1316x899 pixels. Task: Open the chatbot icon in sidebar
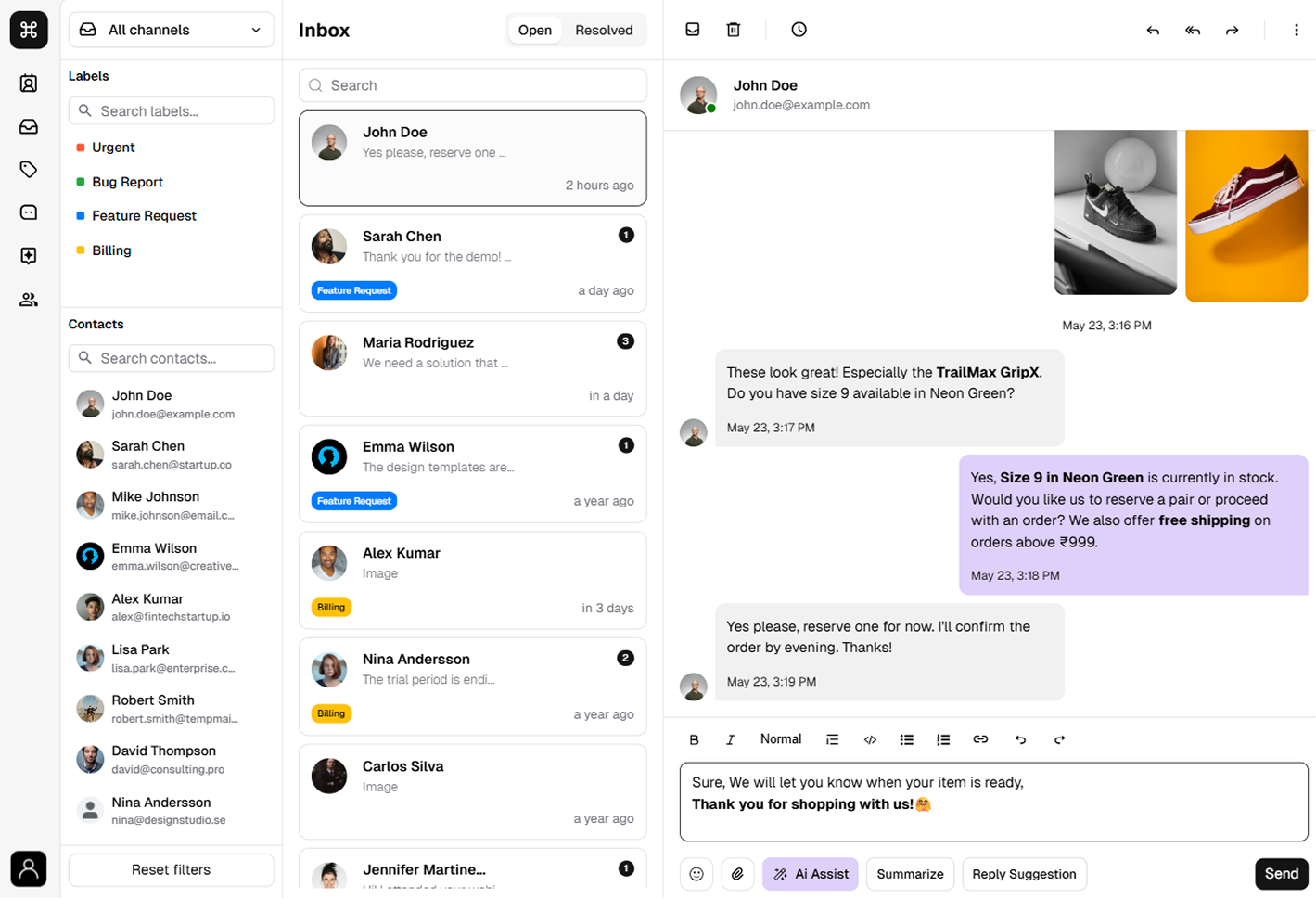[29, 212]
